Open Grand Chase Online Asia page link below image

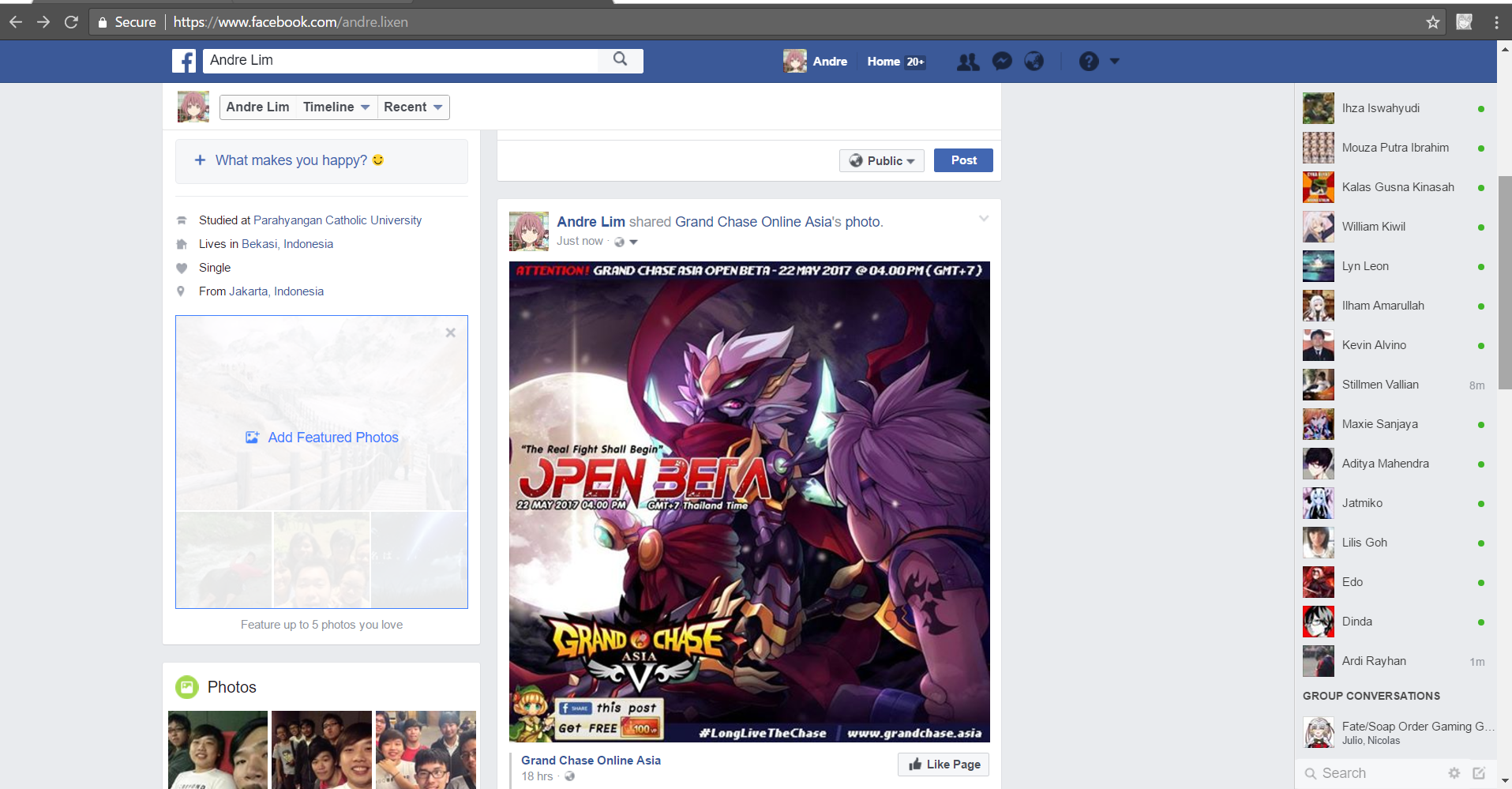point(591,761)
